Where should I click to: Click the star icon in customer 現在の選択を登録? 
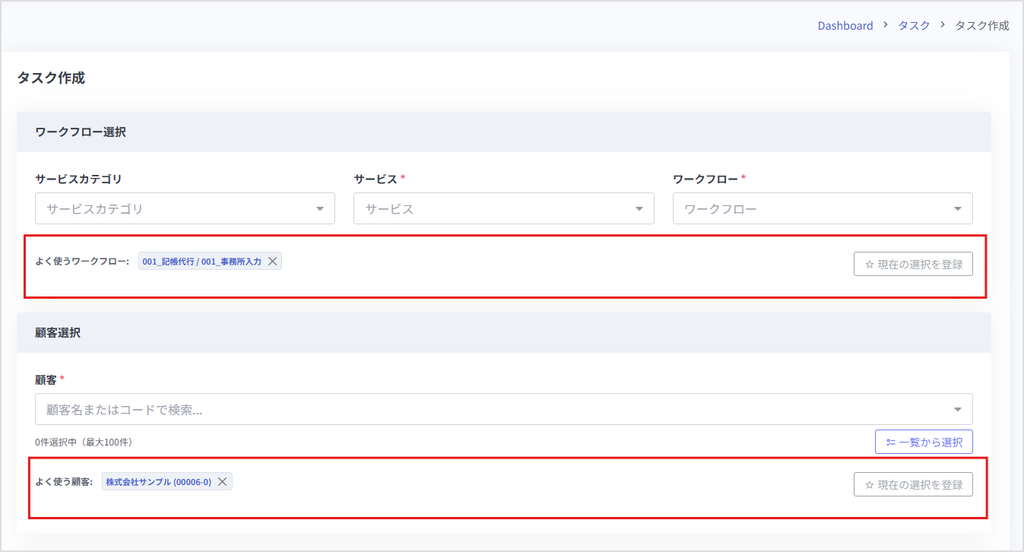tap(869, 485)
